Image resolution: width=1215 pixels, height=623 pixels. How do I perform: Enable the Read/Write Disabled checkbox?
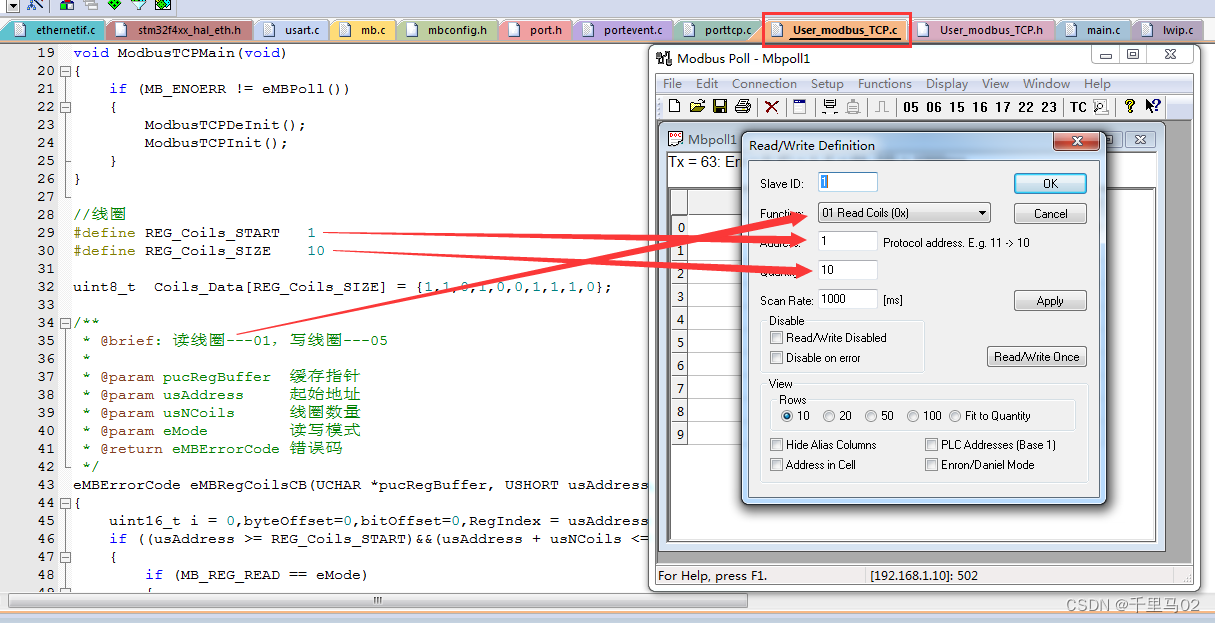pyautogui.click(x=776, y=337)
